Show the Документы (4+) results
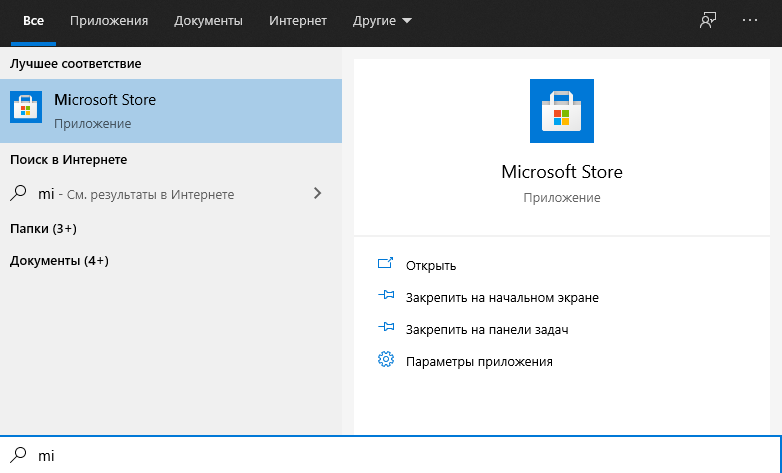 pos(59,260)
